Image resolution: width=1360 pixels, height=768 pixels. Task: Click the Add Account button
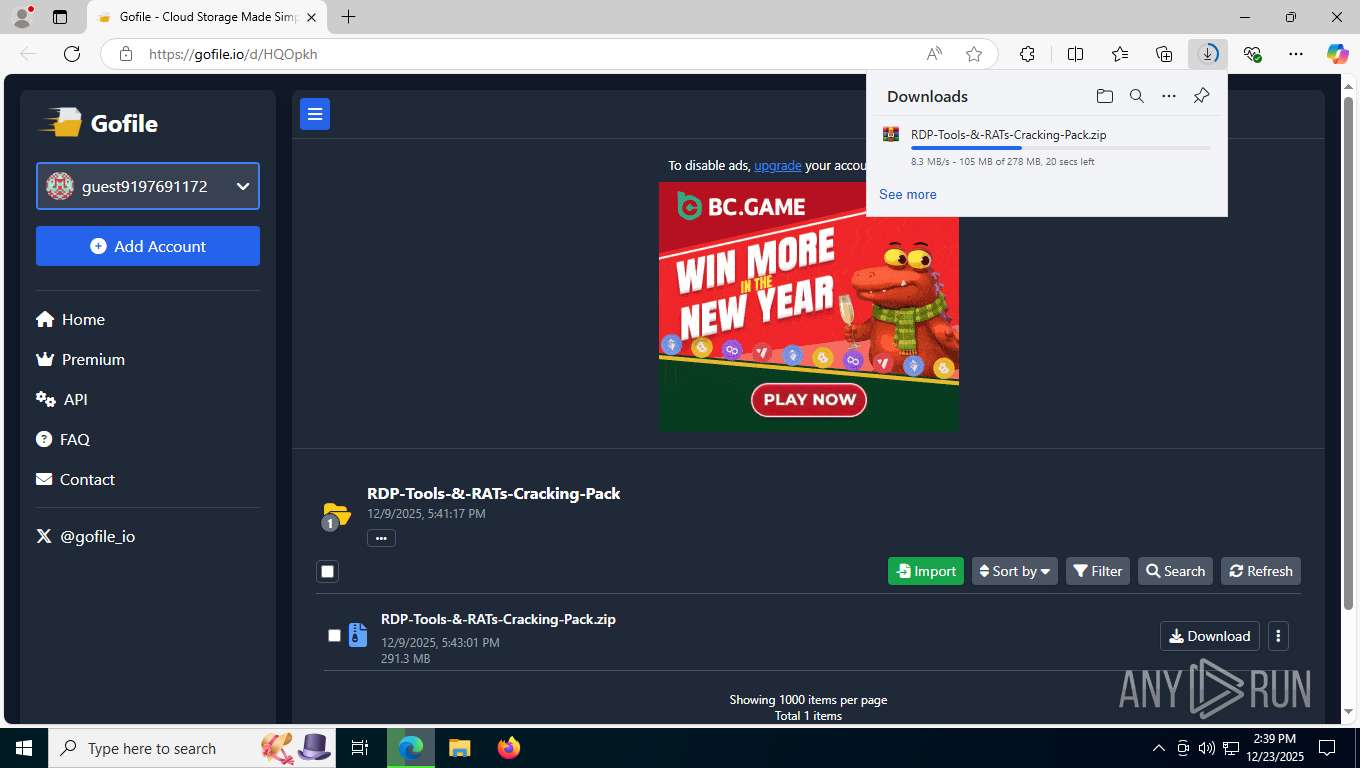(148, 246)
